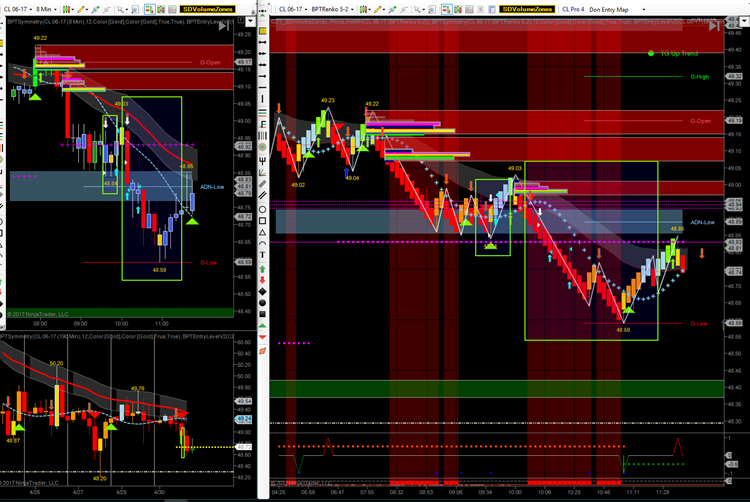Click the pencil drawing tools icon in right toolbar
The height and width of the screenshot is (502, 750).
pyautogui.click(x=378, y=9)
